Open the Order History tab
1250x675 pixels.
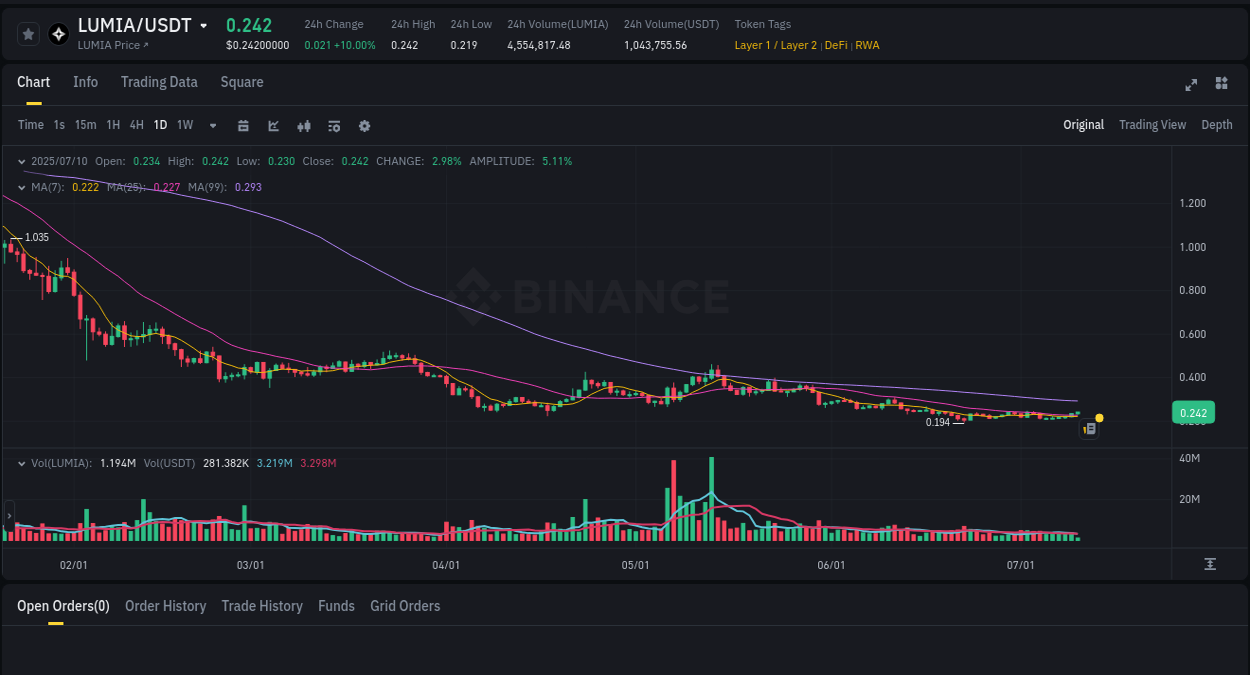[165, 605]
